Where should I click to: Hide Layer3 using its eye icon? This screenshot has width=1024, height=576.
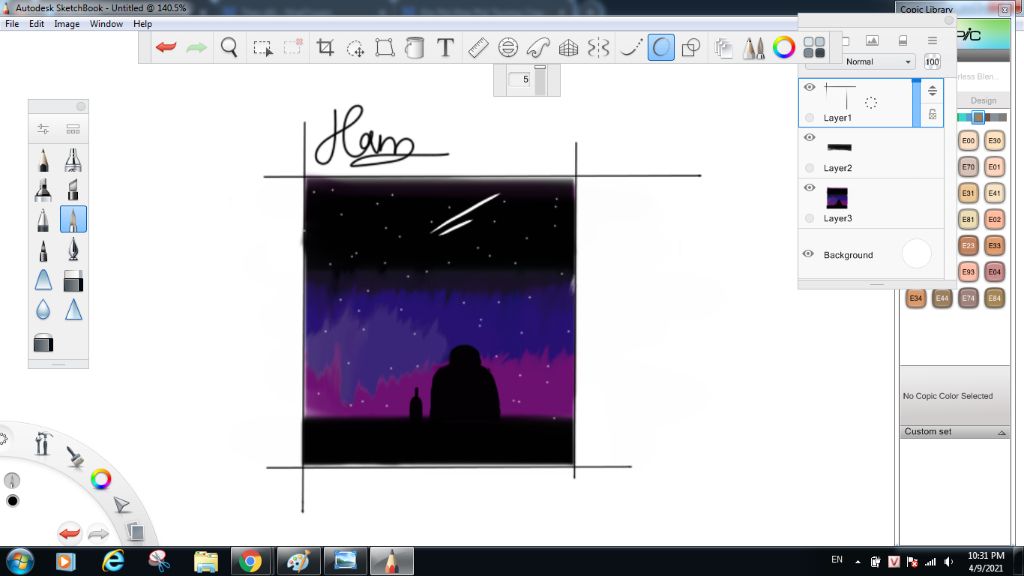click(x=809, y=187)
